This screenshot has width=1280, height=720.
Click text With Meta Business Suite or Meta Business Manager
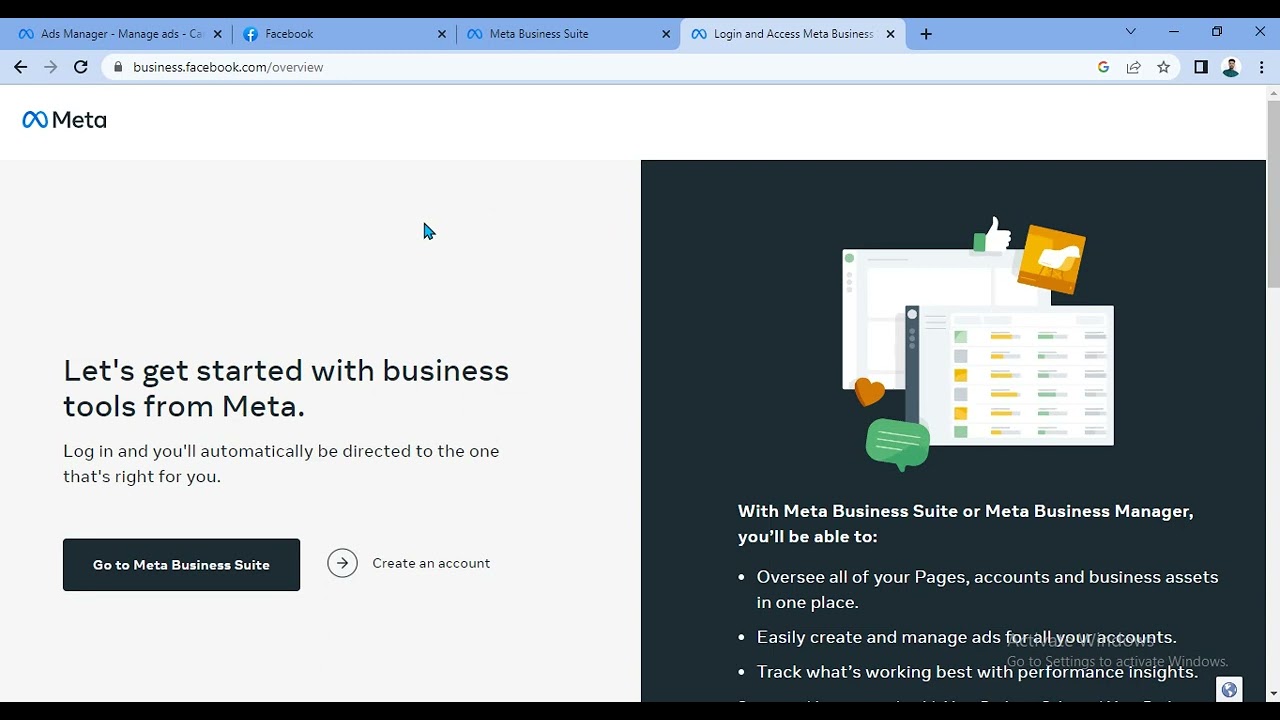(x=966, y=523)
